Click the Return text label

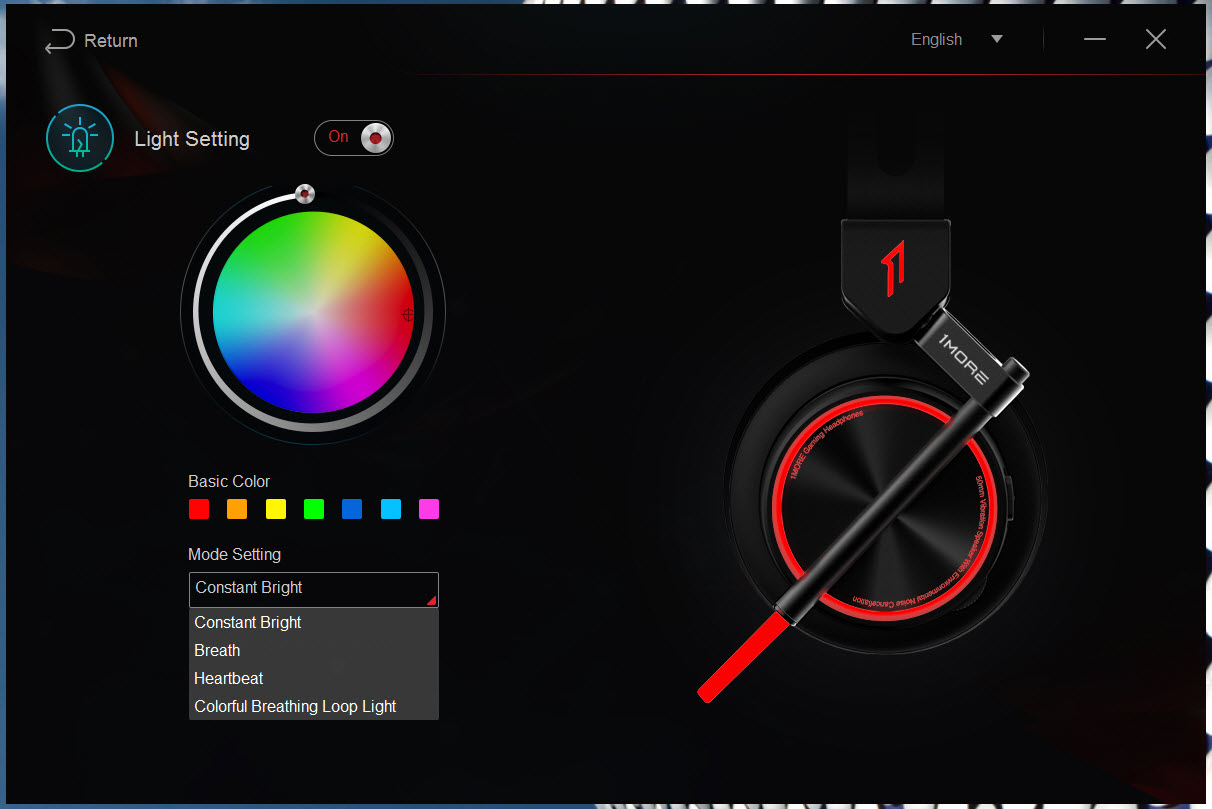click(111, 41)
